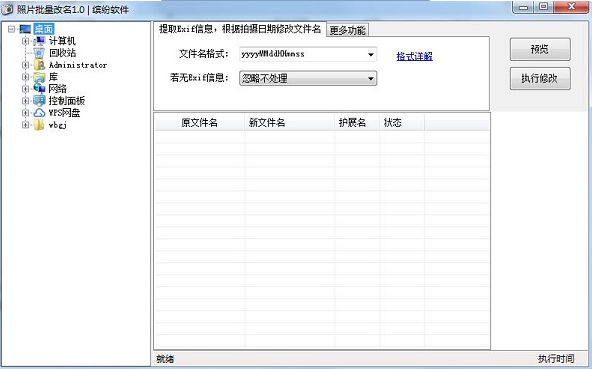Click the Recycle Bin (回收站) icon

tap(39, 53)
